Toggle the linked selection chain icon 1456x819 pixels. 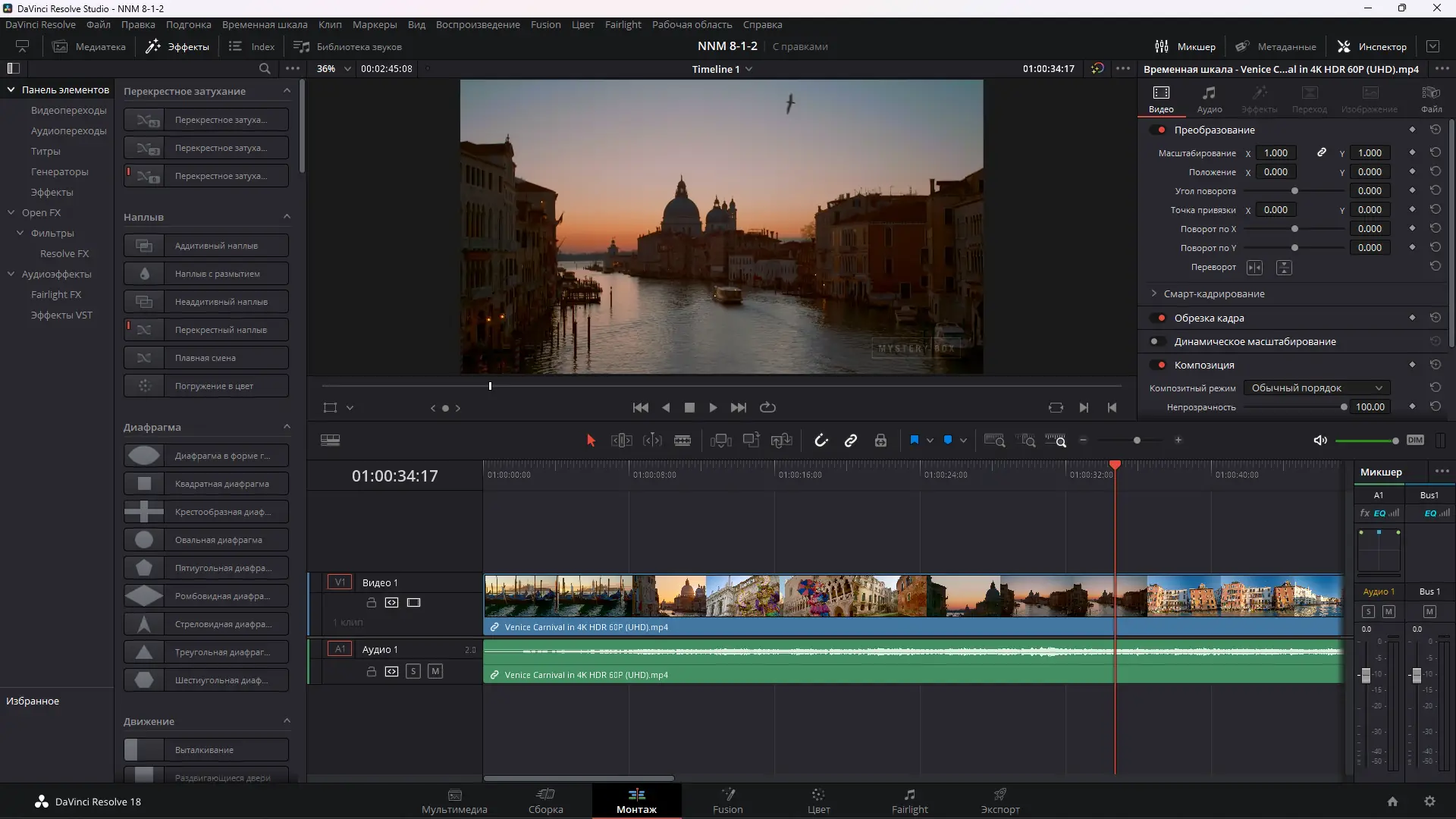click(x=851, y=441)
